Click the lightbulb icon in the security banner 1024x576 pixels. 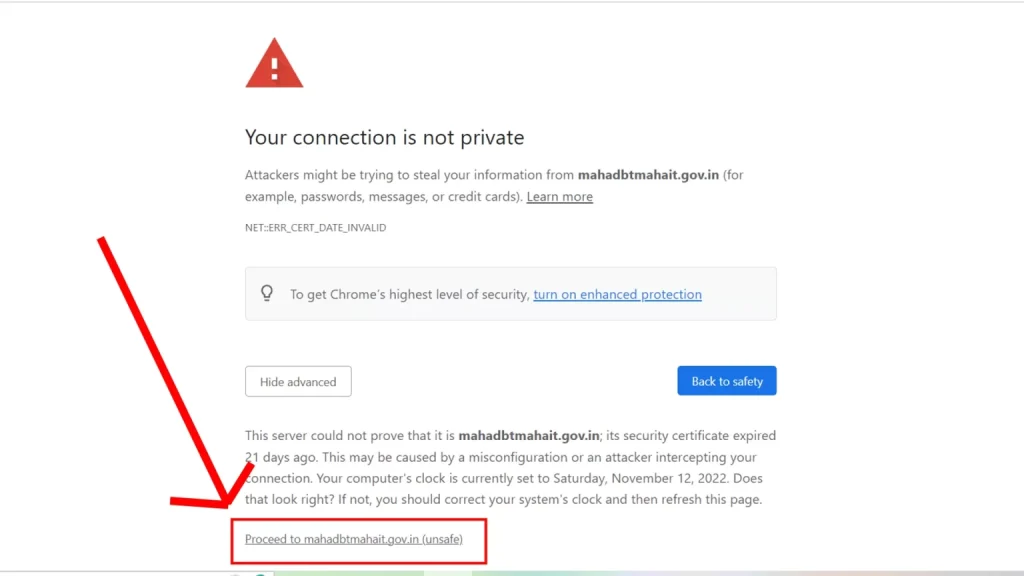pos(267,293)
